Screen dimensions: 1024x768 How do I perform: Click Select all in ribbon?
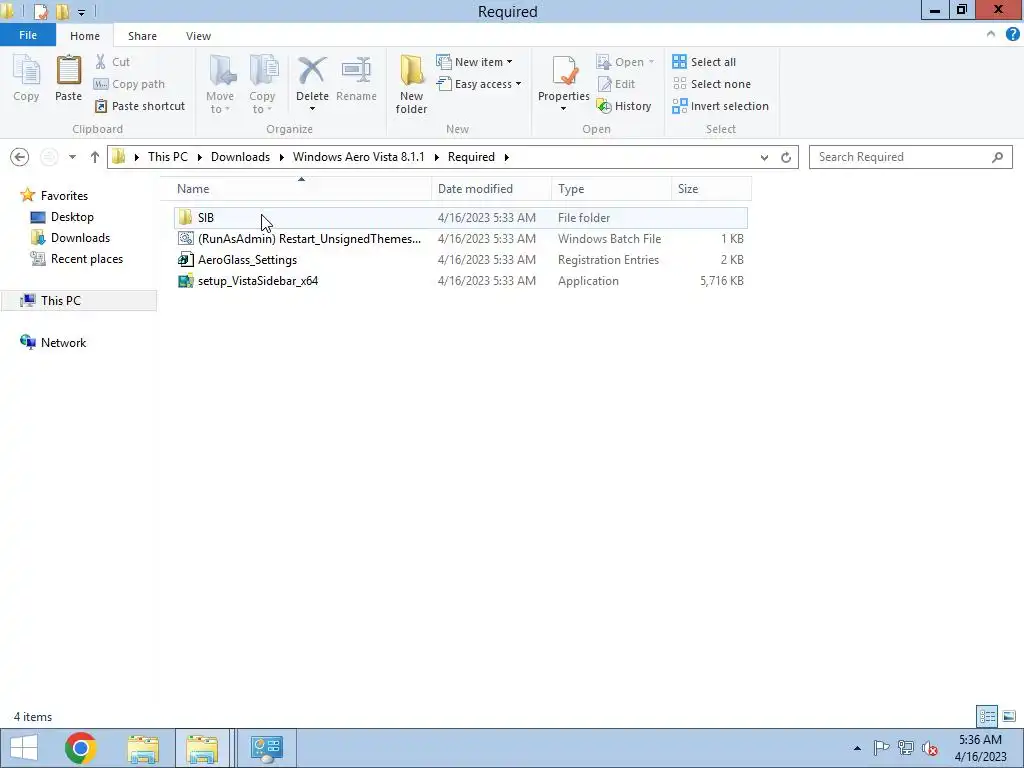tap(704, 62)
